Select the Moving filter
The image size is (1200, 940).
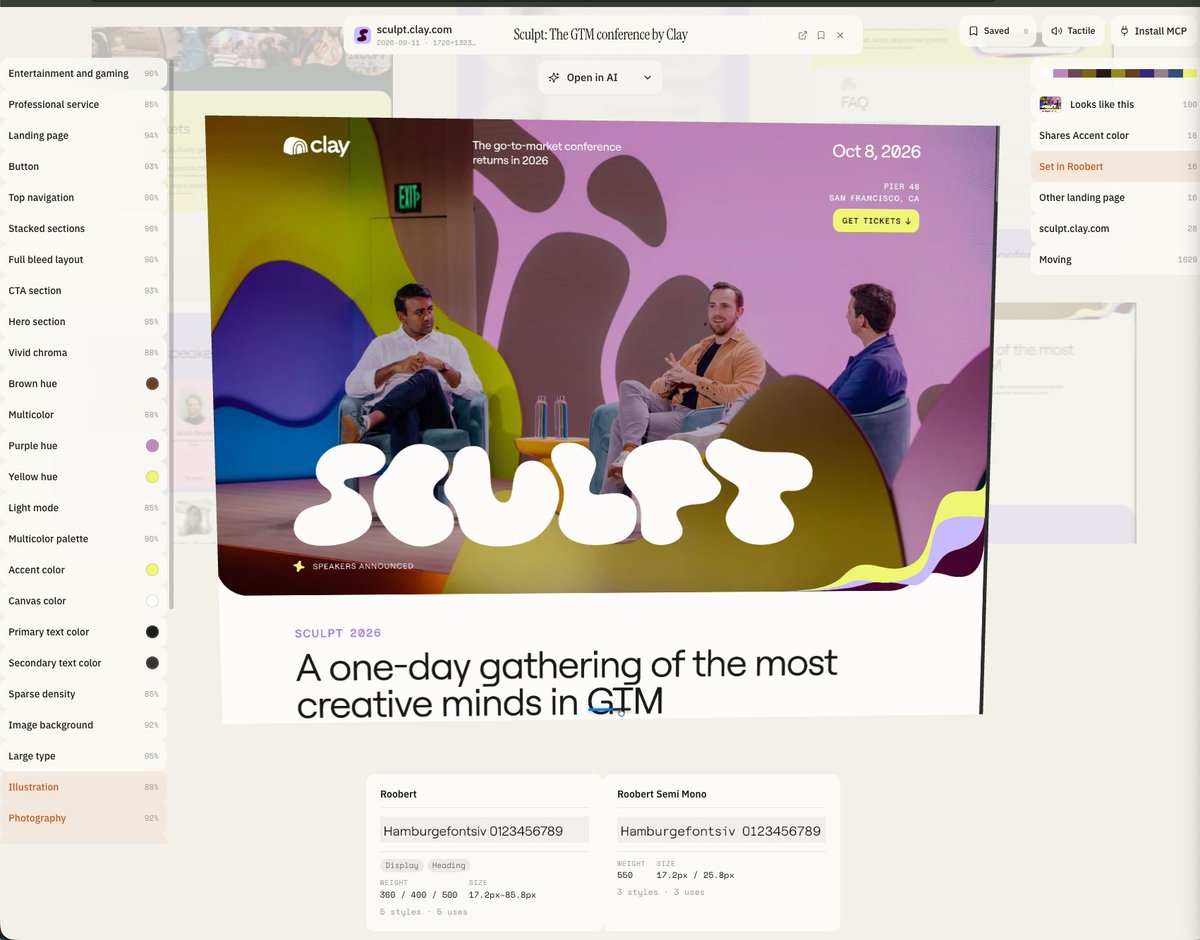(1115, 260)
